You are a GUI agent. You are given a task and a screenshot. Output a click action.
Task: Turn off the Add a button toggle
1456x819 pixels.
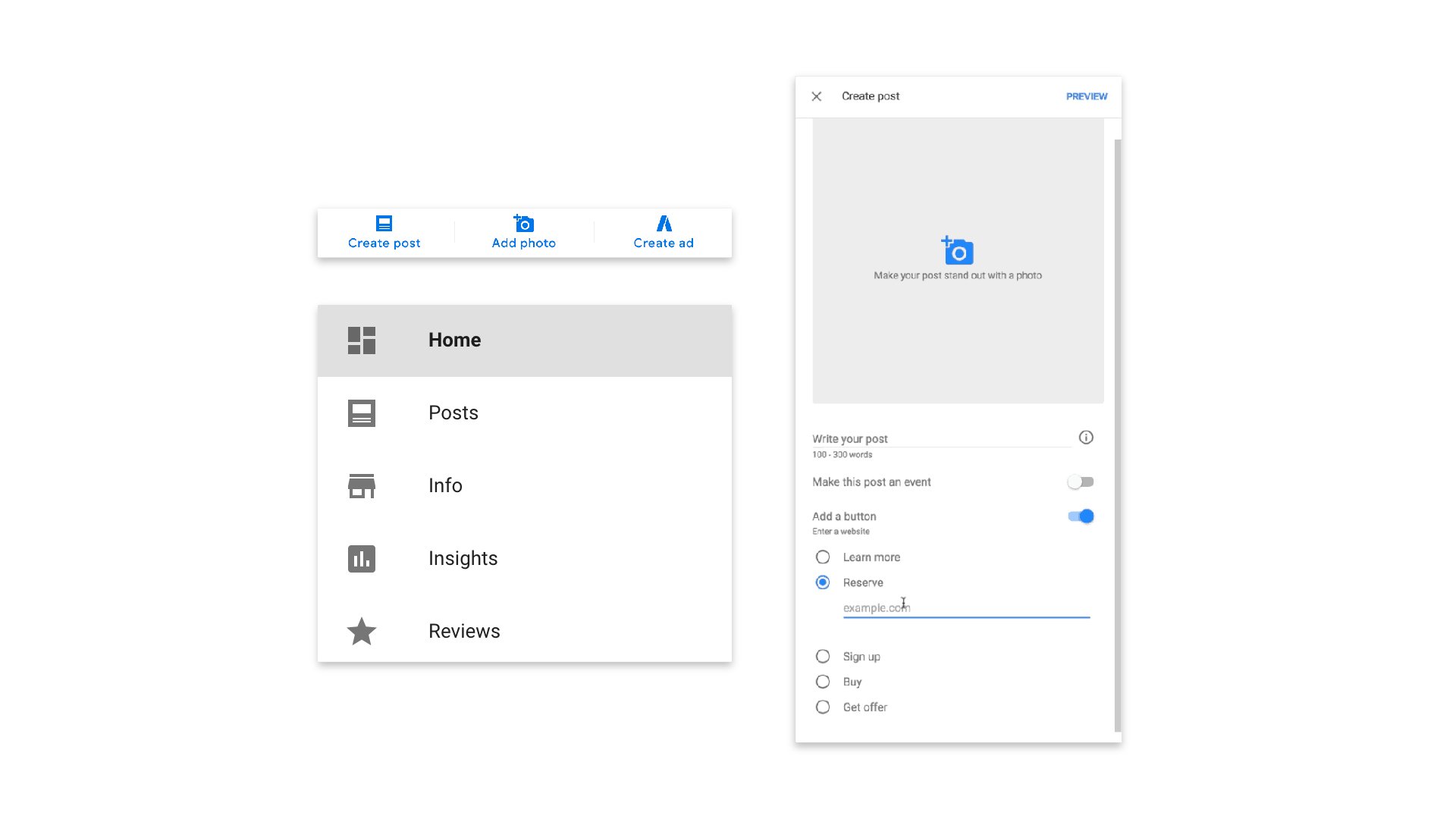click(x=1081, y=516)
